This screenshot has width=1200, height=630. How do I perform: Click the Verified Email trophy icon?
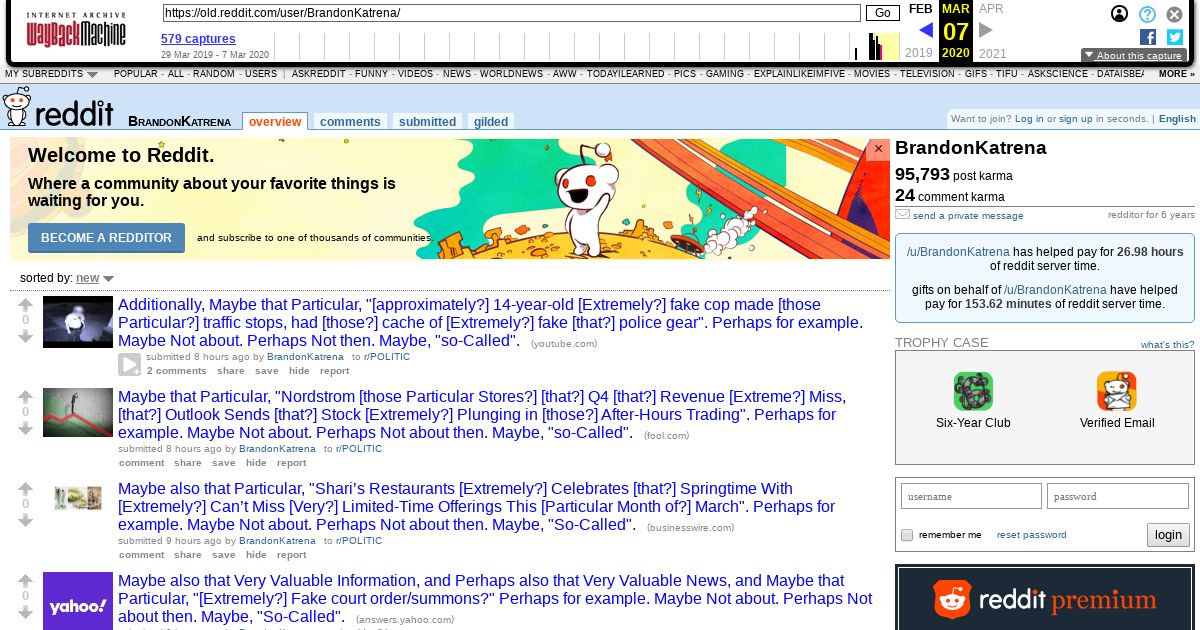coord(1116,391)
